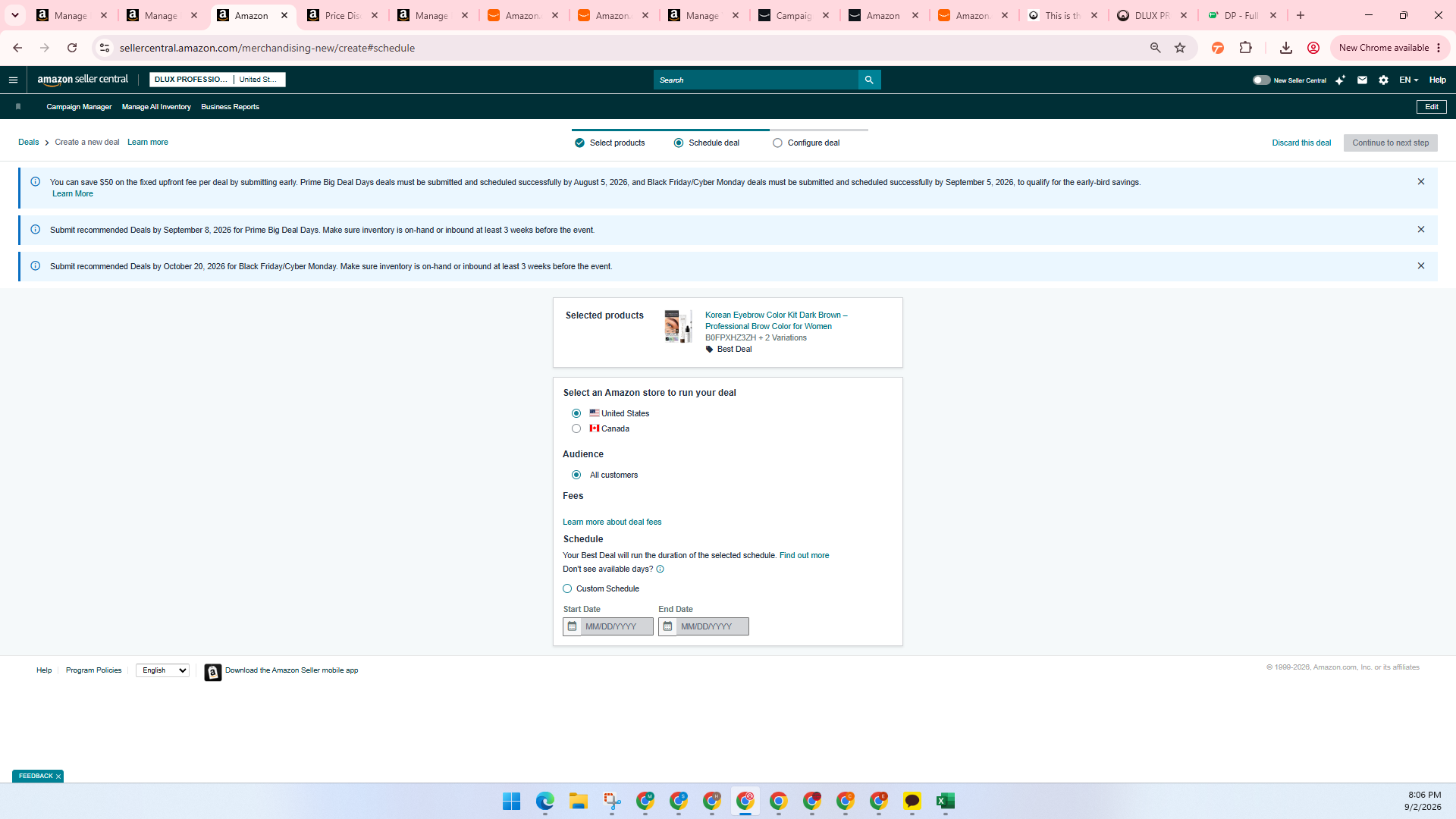Screen dimensions: 1456x819
Task: Open the Chrome three-dot menu
Action: click(x=1439, y=48)
